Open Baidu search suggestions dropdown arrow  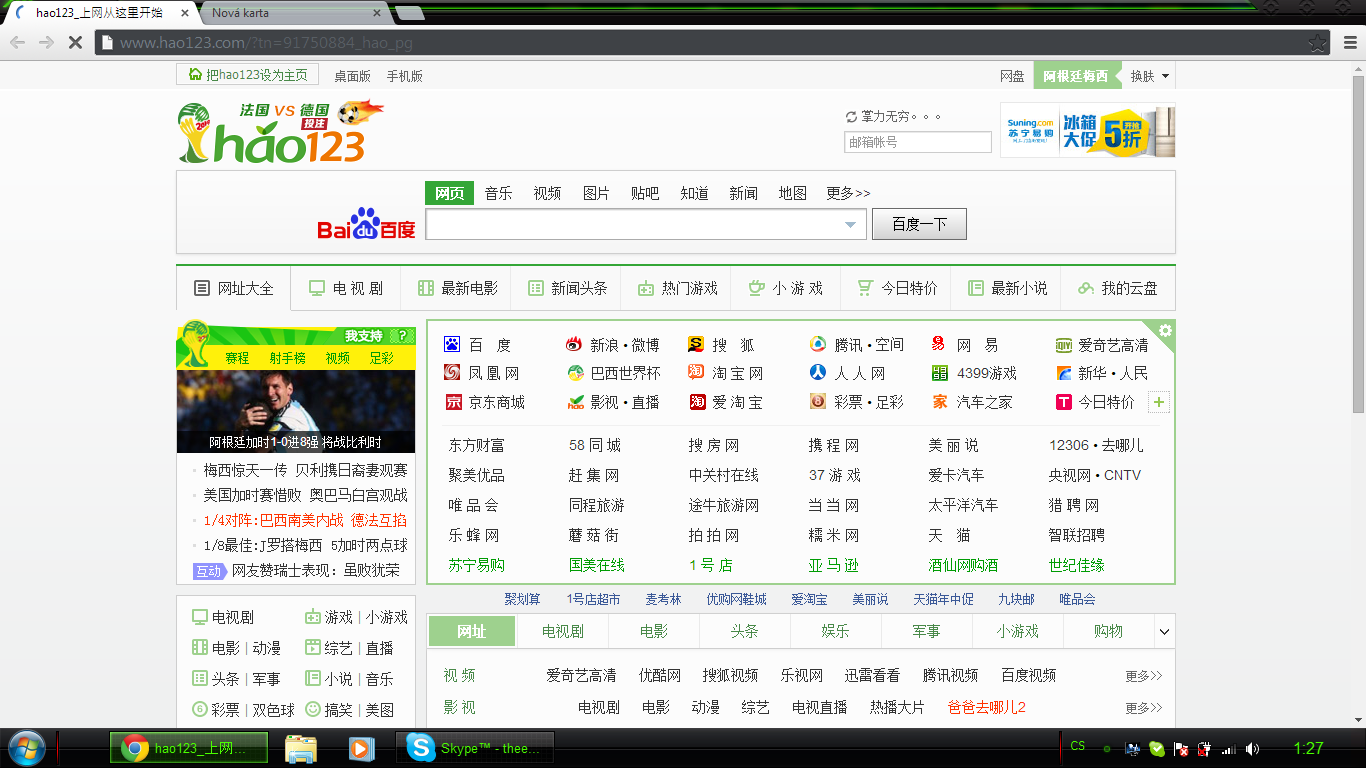pyautogui.click(x=851, y=225)
